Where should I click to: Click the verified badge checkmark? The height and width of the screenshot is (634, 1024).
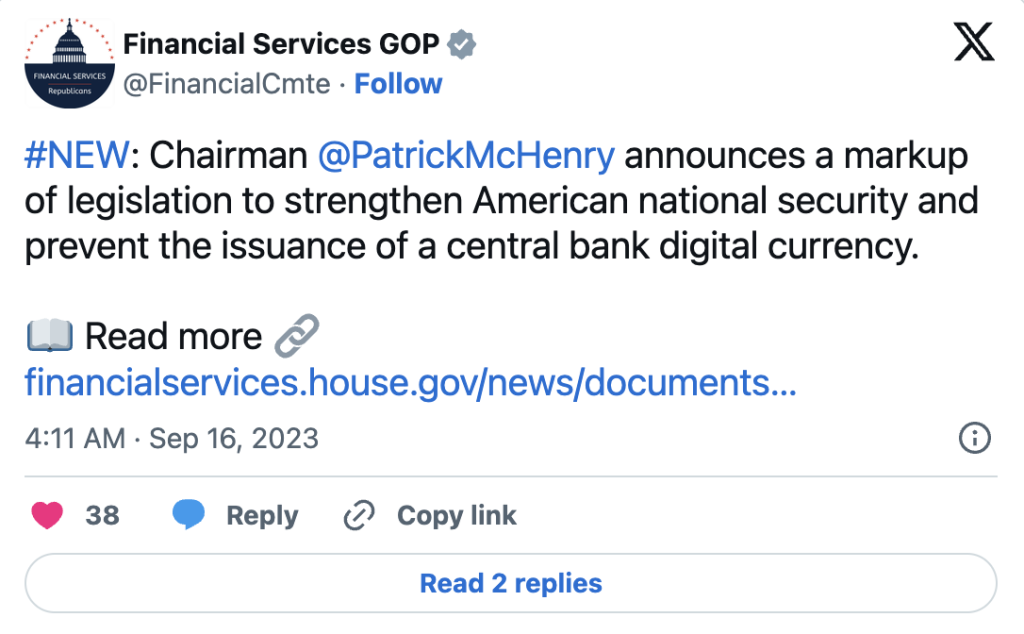tap(461, 45)
